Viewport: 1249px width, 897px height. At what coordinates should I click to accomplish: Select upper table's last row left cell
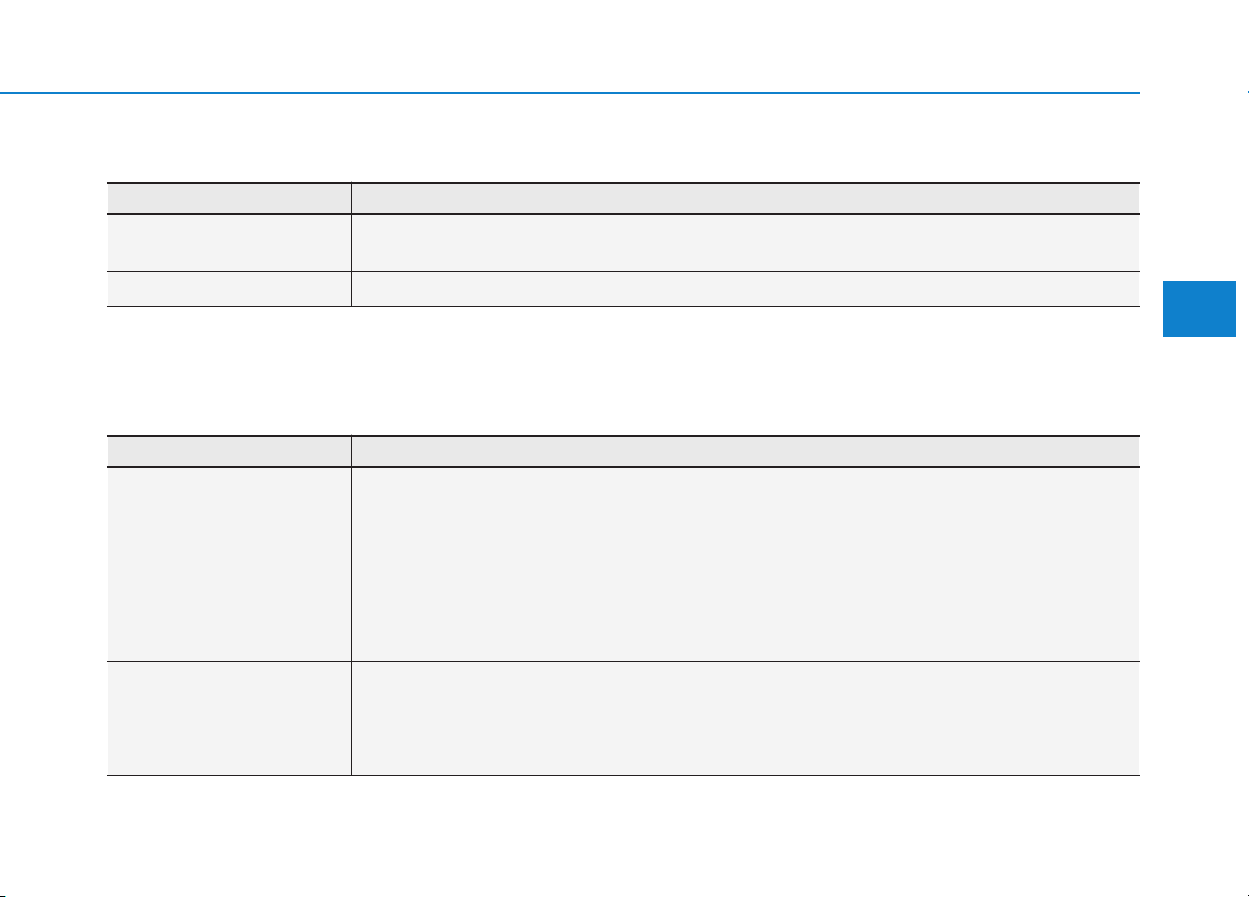pyautogui.click(x=229, y=288)
